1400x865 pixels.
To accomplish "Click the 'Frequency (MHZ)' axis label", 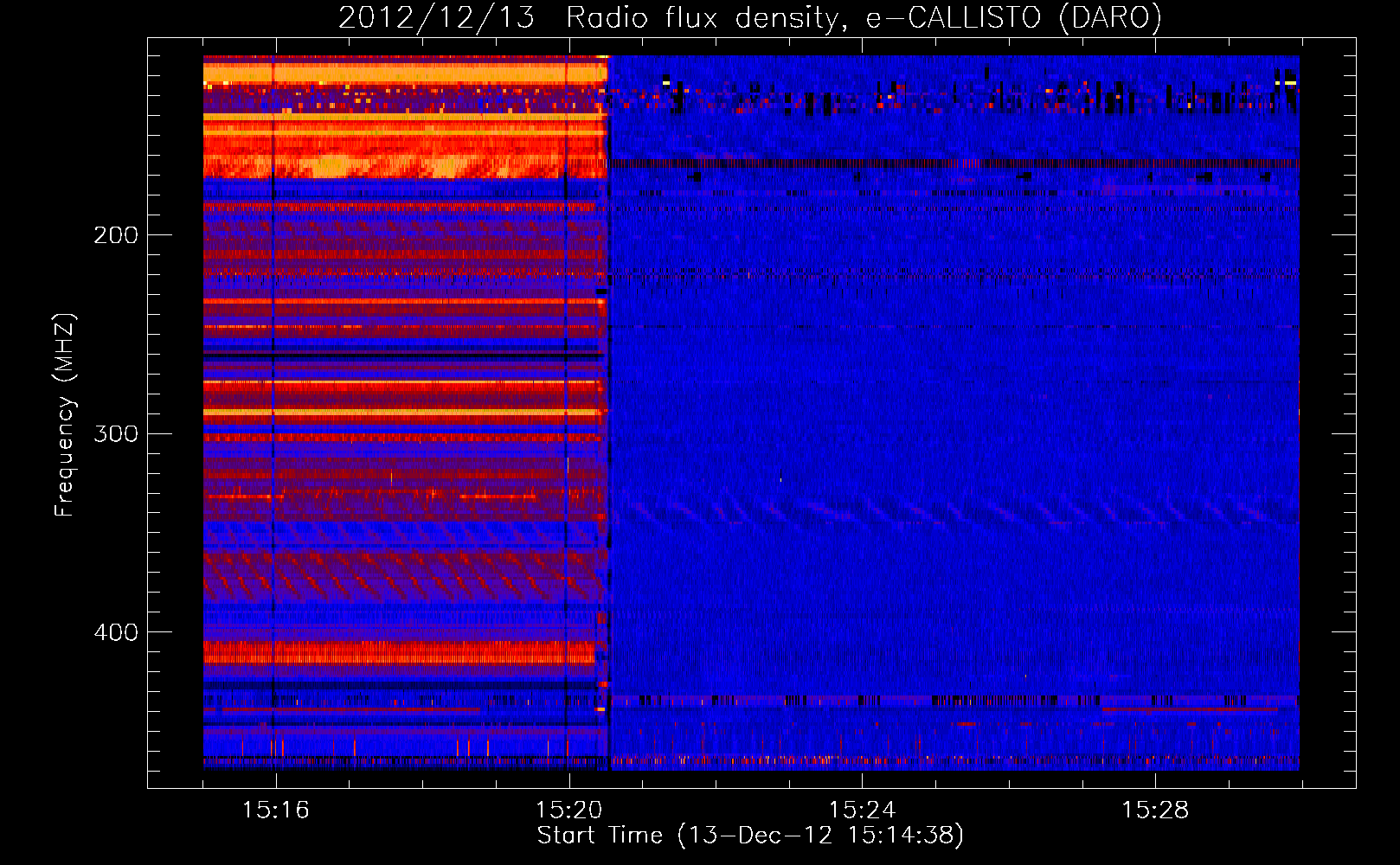I will click(x=65, y=415).
